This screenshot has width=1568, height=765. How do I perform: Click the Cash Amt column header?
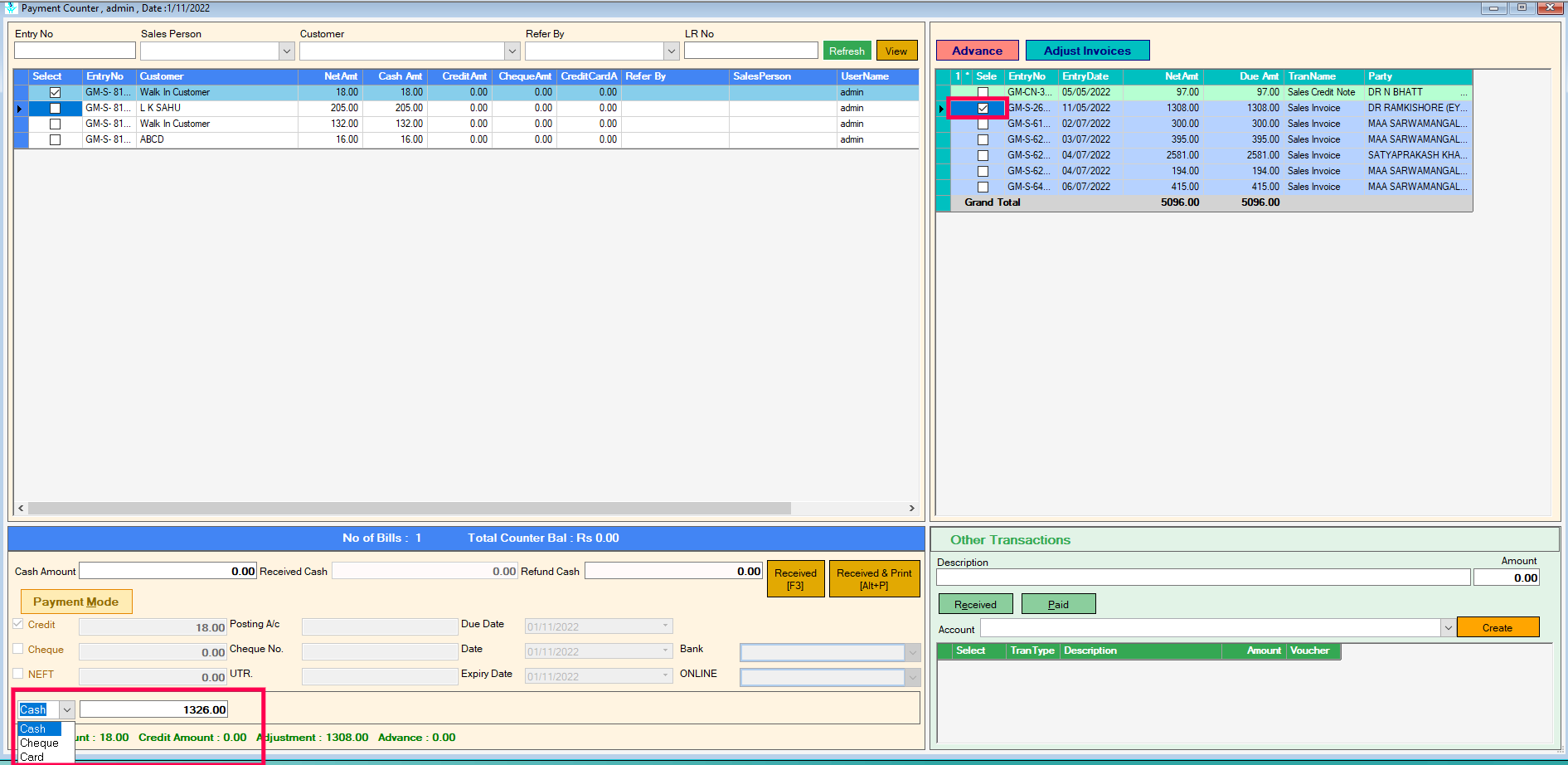[x=395, y=76]
